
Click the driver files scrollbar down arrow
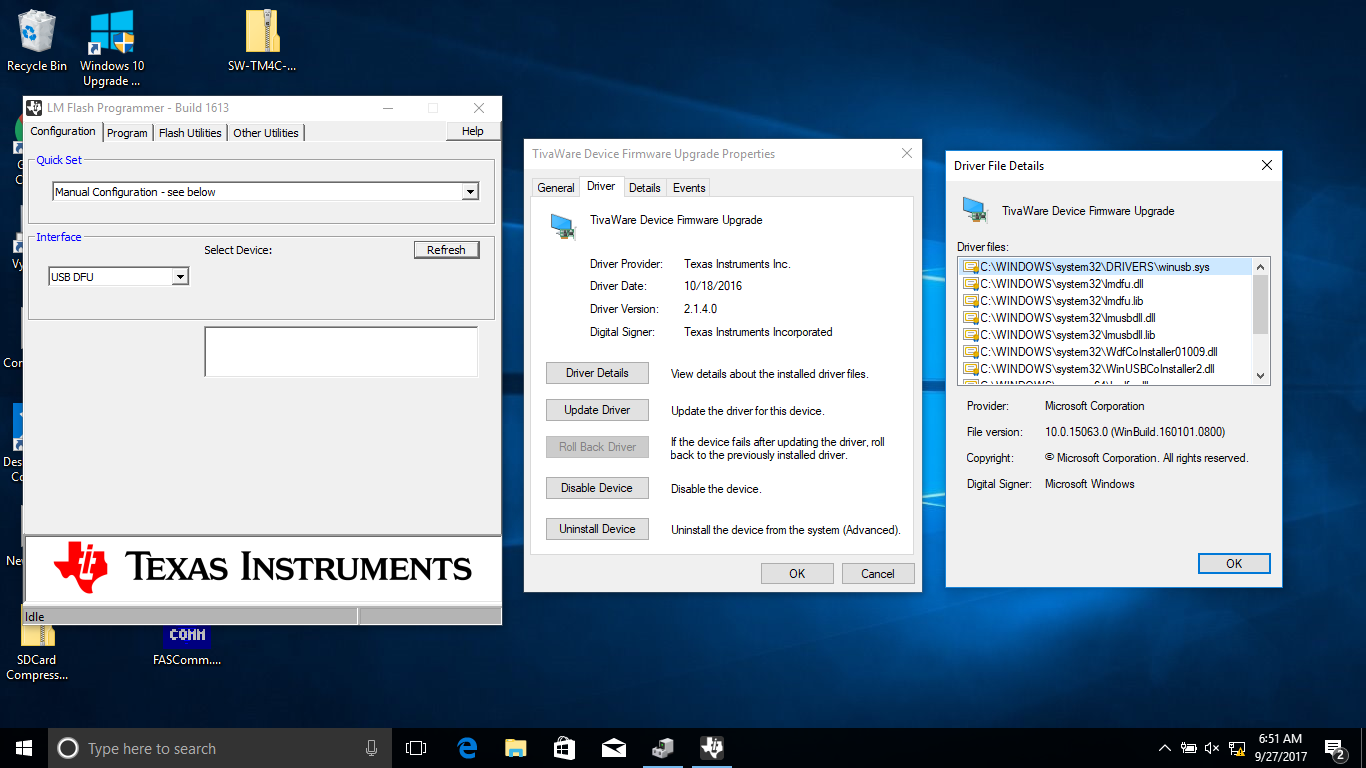click(x=1261, y=376)
